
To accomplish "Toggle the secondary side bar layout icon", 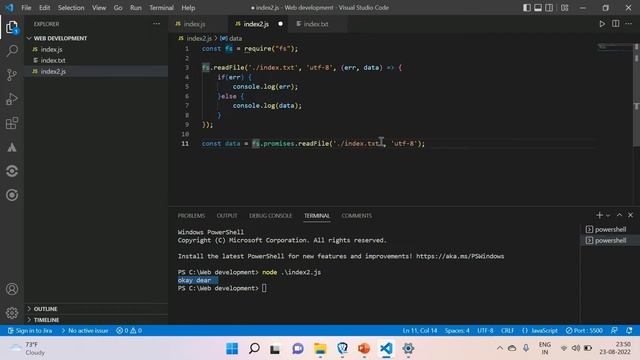I will (x=549, y=8).
